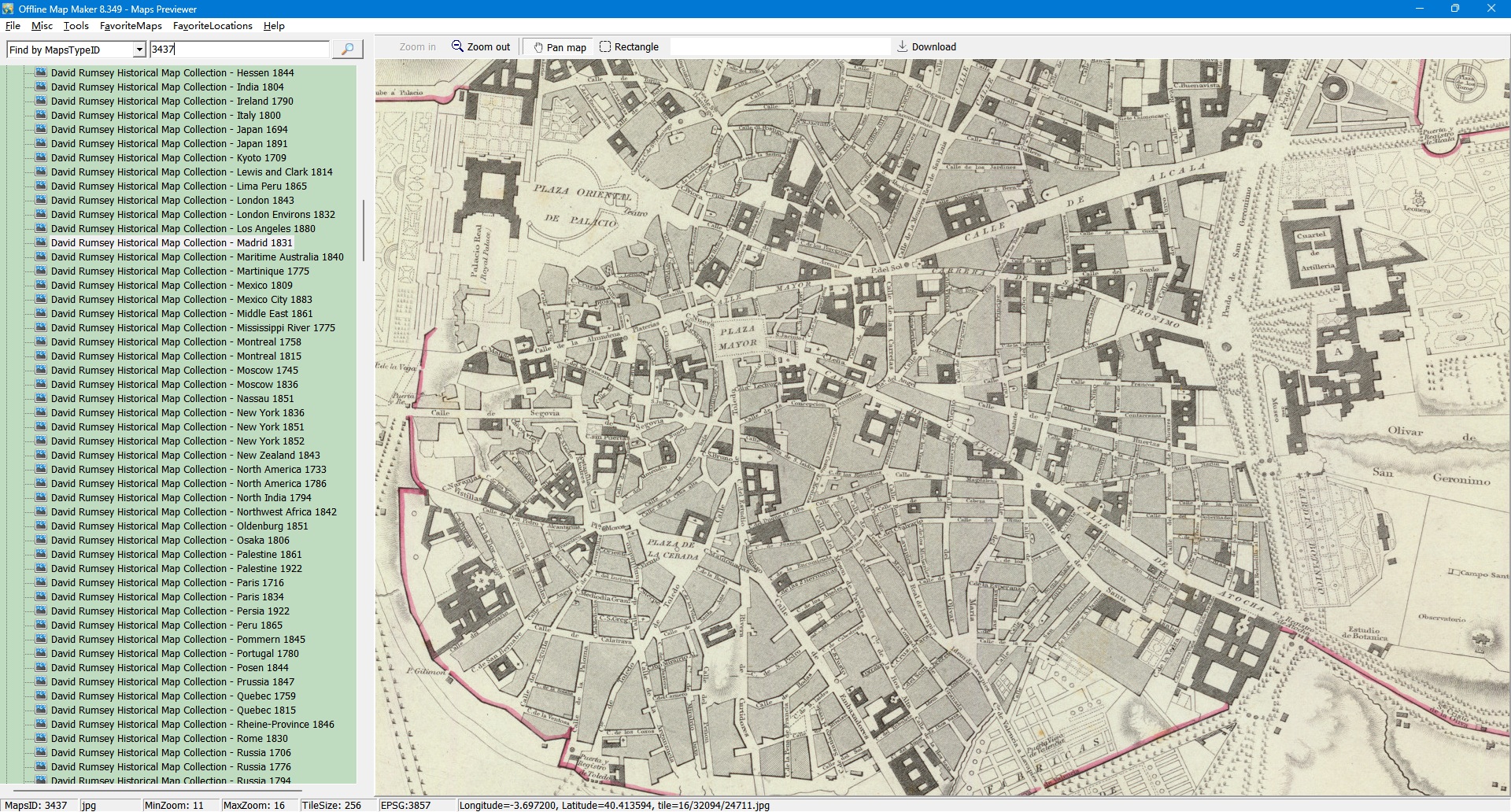
Task: Select Lima Peru 1865 map entry
Action: click(179, 186)
